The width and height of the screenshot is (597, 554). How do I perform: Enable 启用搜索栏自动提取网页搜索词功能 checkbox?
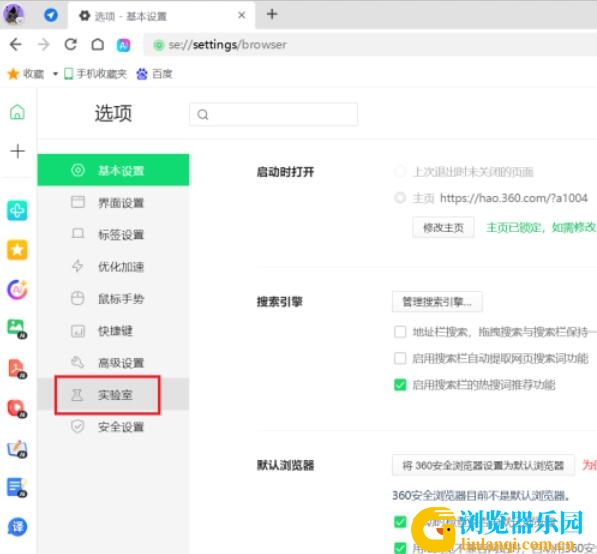coord(400,358)
